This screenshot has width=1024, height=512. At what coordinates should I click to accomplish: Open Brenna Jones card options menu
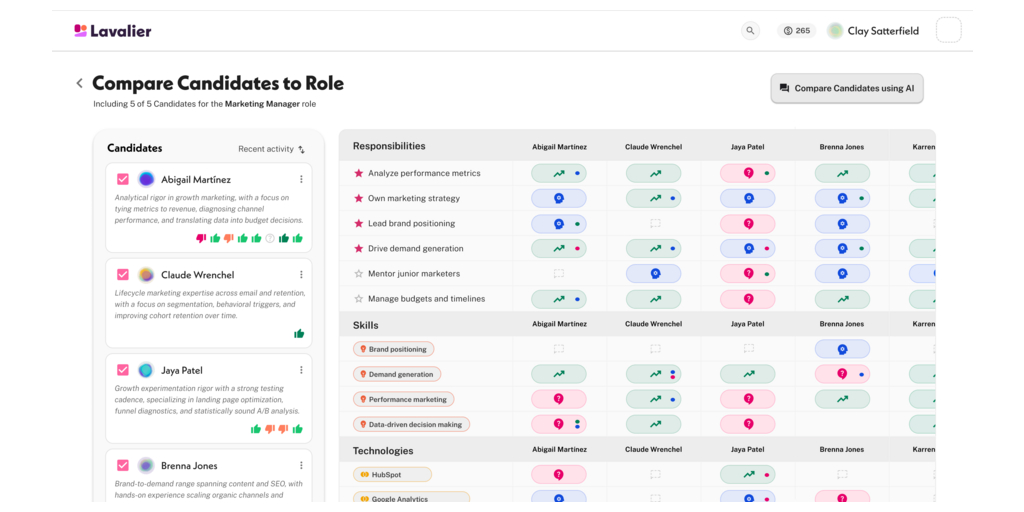coord(301,465)
